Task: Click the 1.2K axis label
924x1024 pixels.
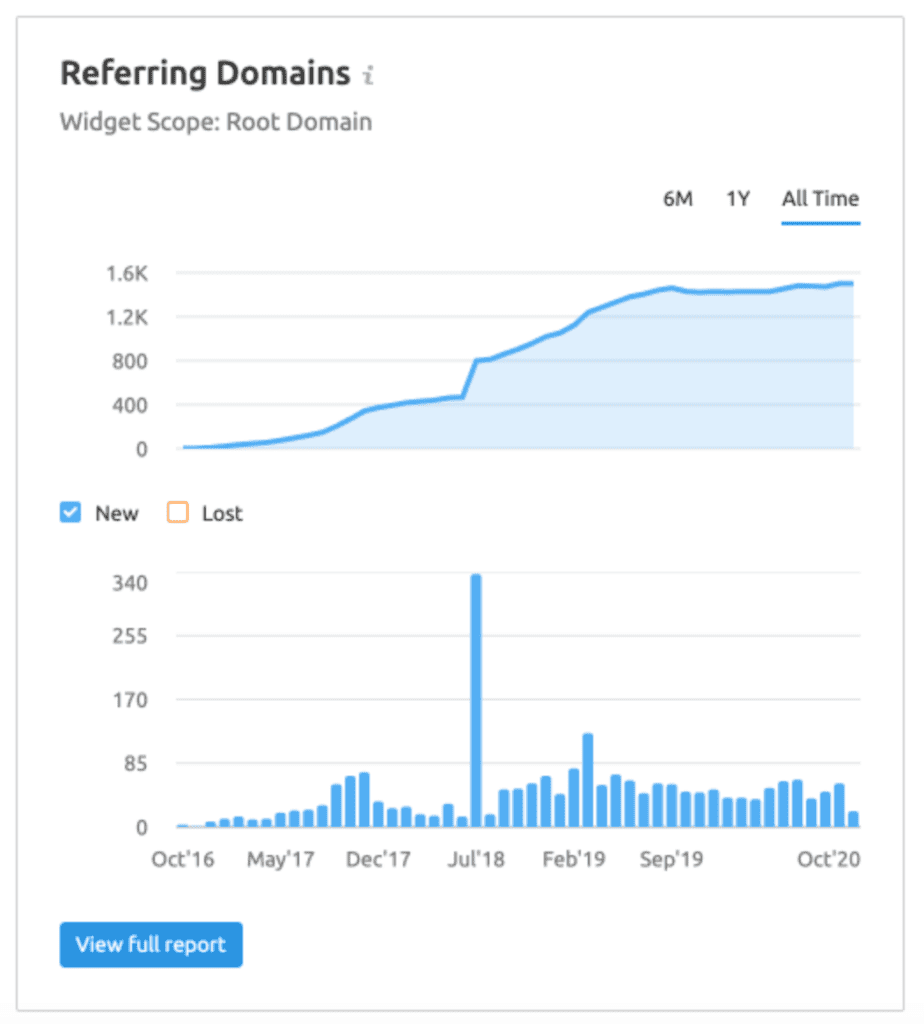Action: coord(127,318)
